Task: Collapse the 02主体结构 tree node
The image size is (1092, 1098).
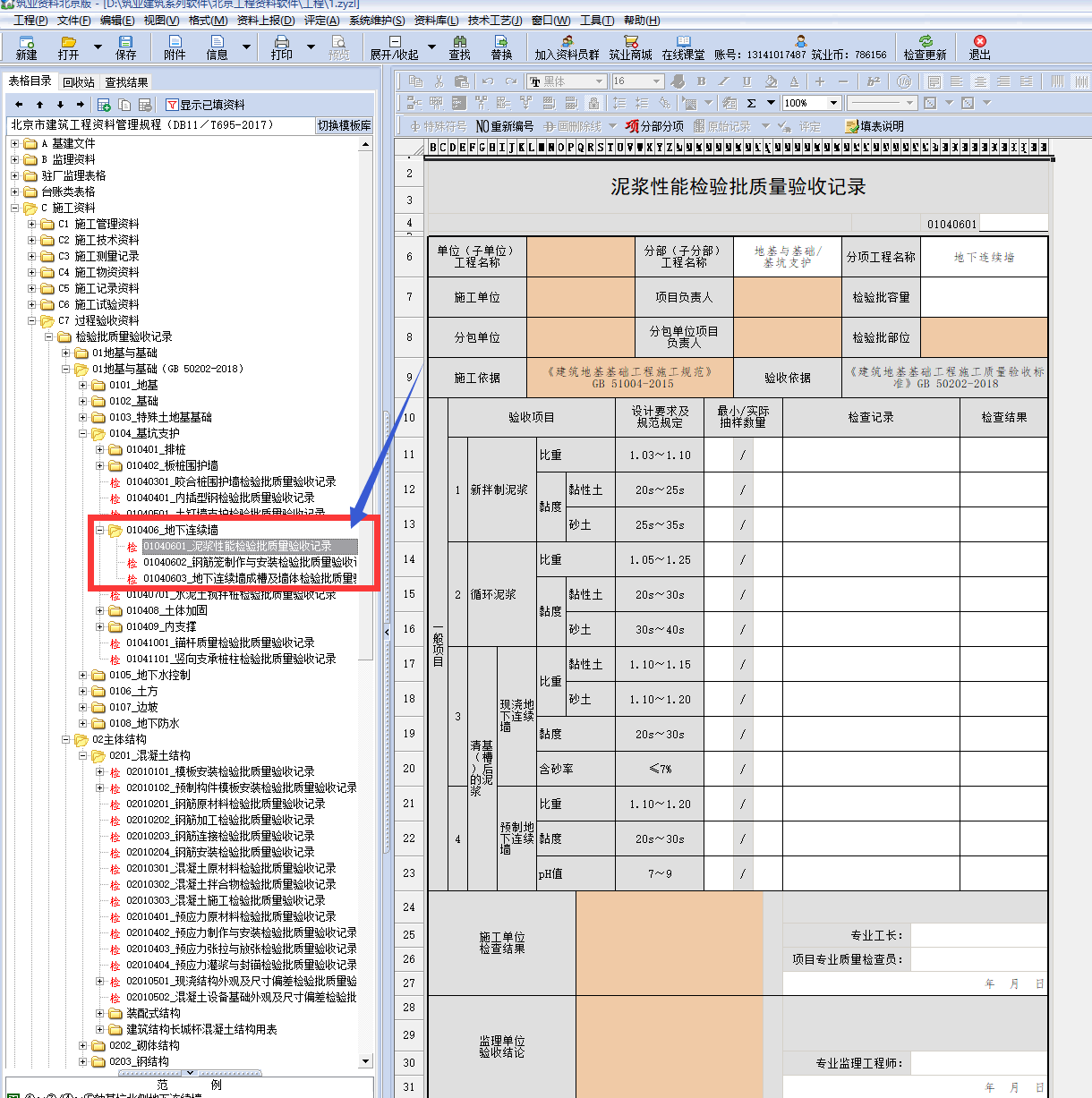Action: (x=66, y=739)
